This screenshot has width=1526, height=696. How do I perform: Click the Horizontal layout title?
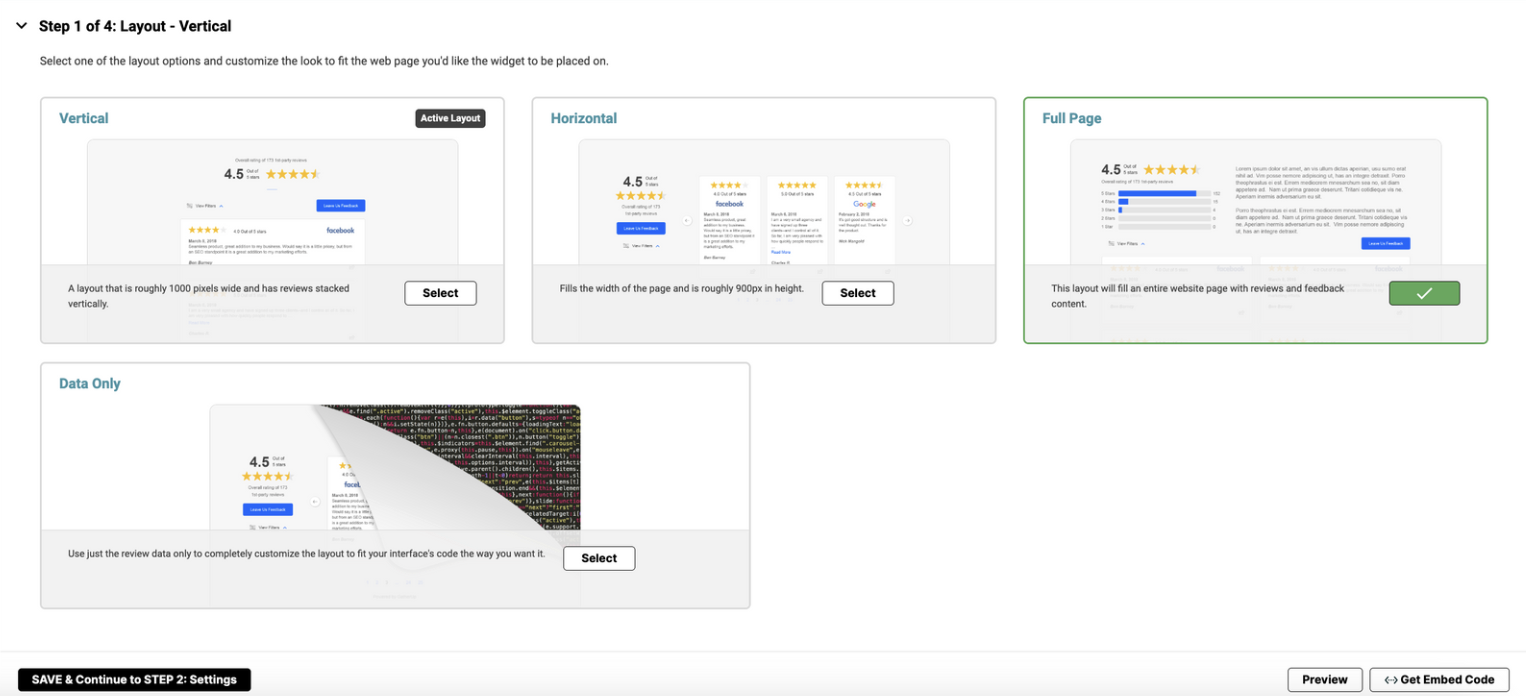(x=584, y=118)
